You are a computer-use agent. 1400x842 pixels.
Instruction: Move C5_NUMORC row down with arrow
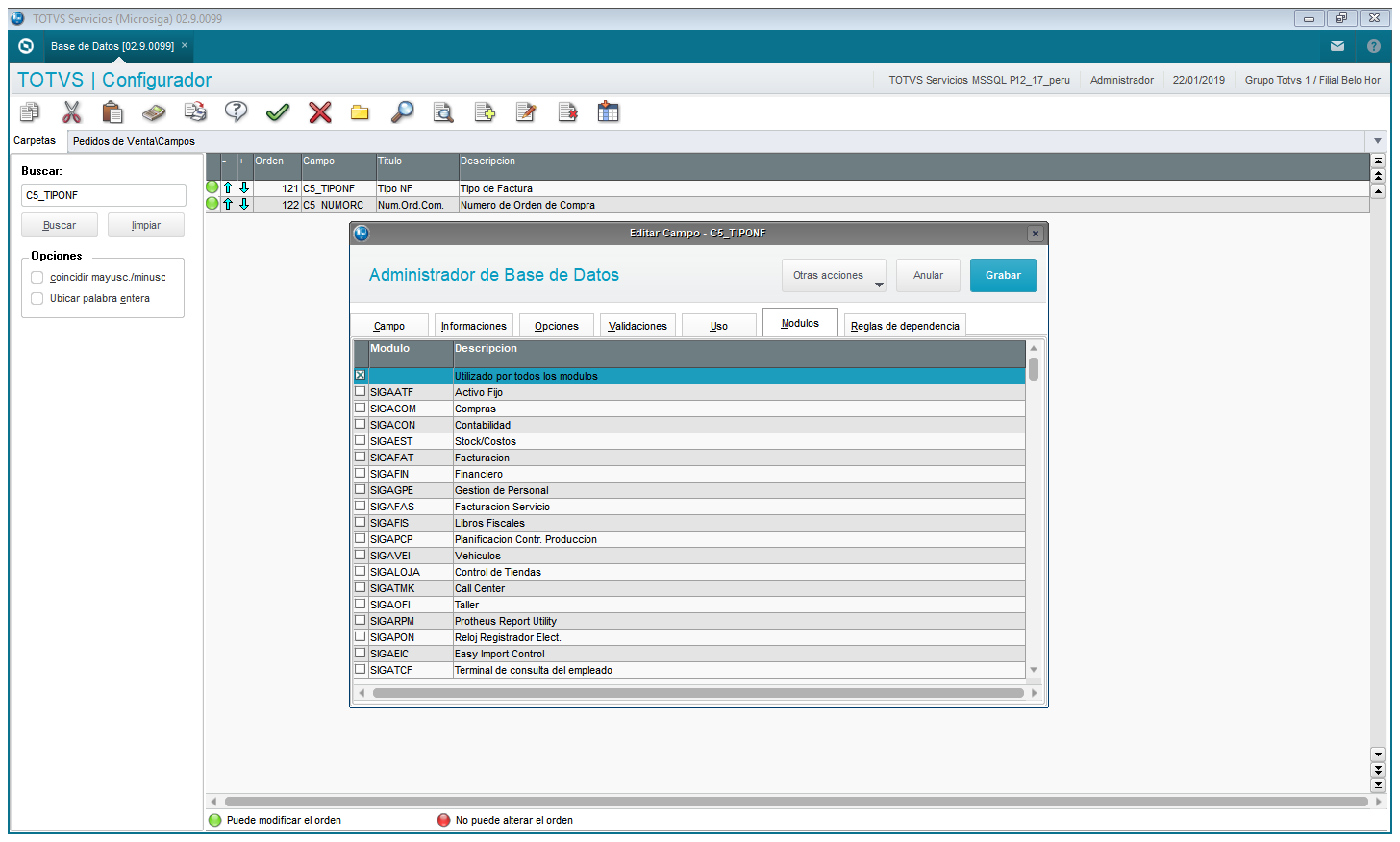point(244,205)
